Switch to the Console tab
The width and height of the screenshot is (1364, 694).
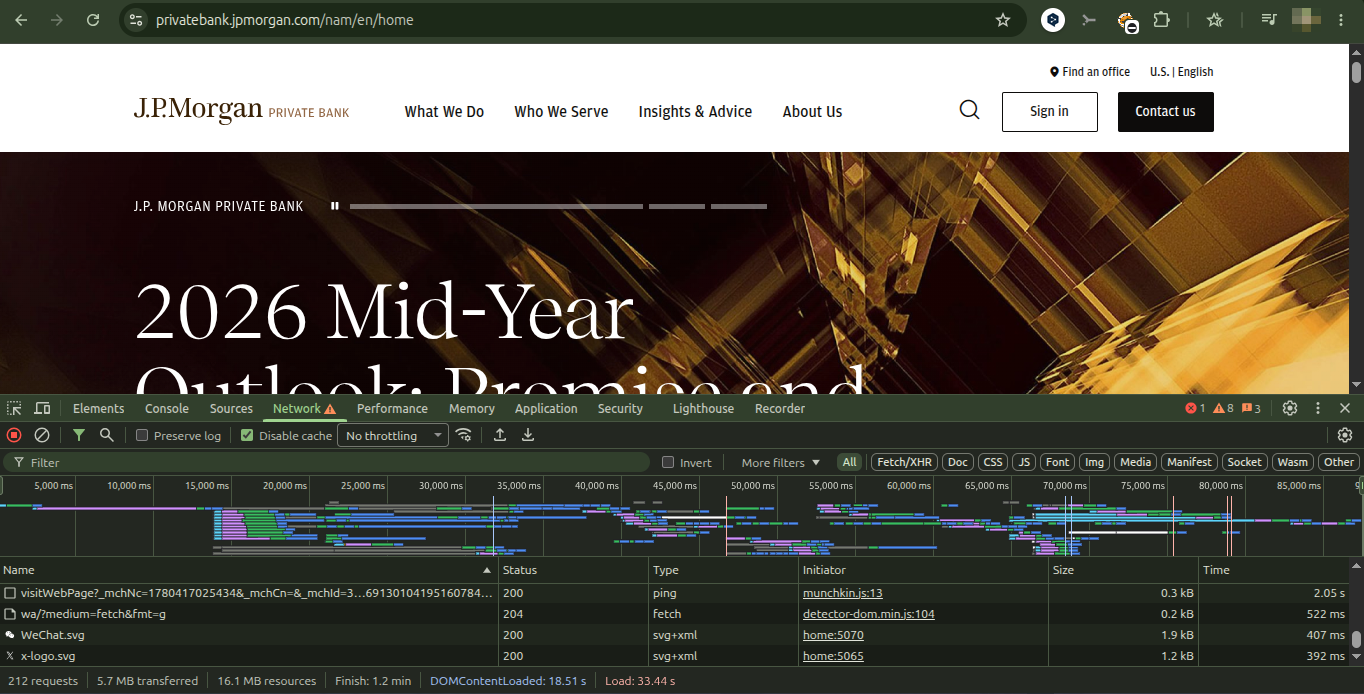(167, 408)
